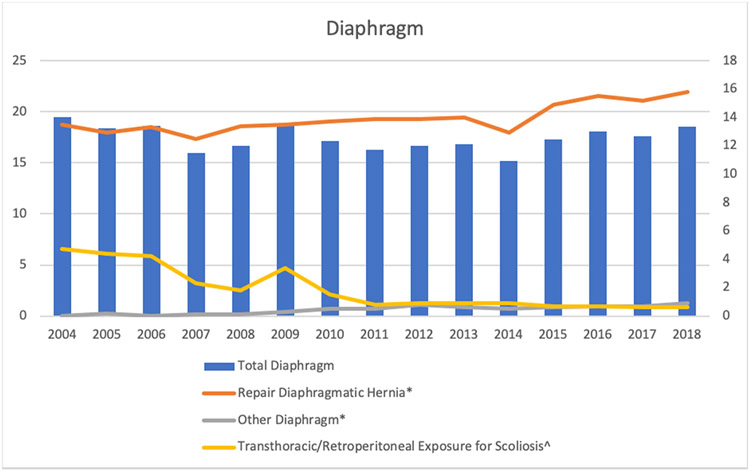Click the gray Other Diaphragm legend line

[219, 420]
